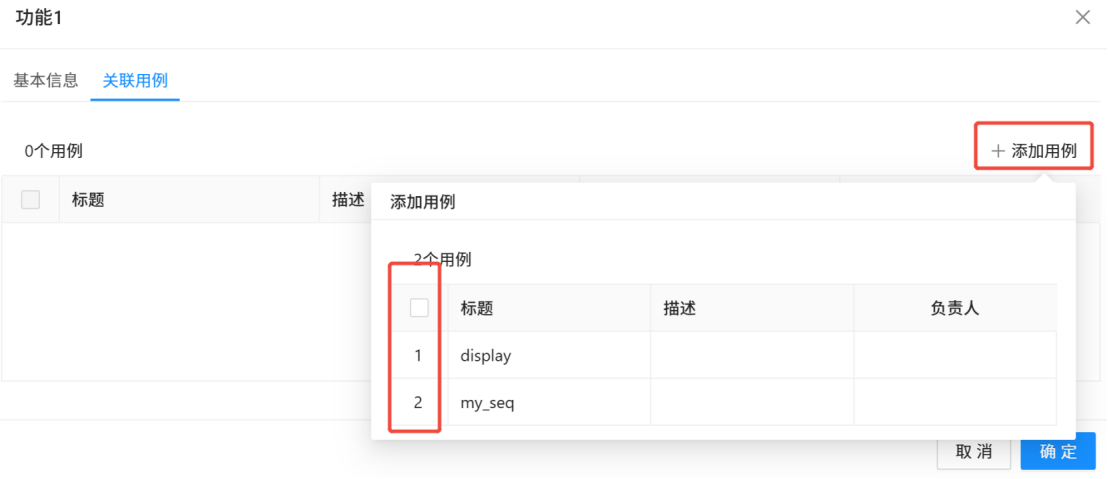Screen dimensions: 1108x479
Task: Close the 功能1 dialog with X
Action: pos(1082,18)
